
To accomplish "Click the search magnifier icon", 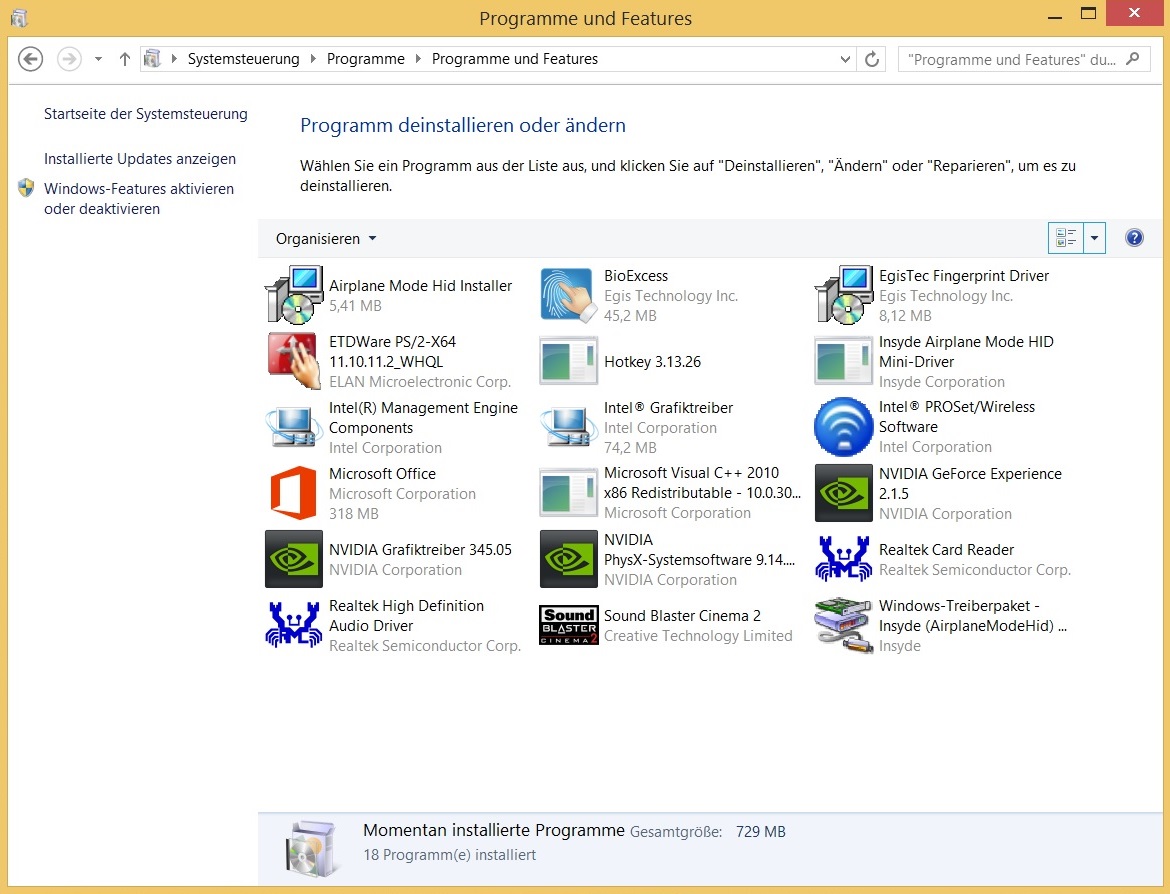I will (x=1133, y=58).
